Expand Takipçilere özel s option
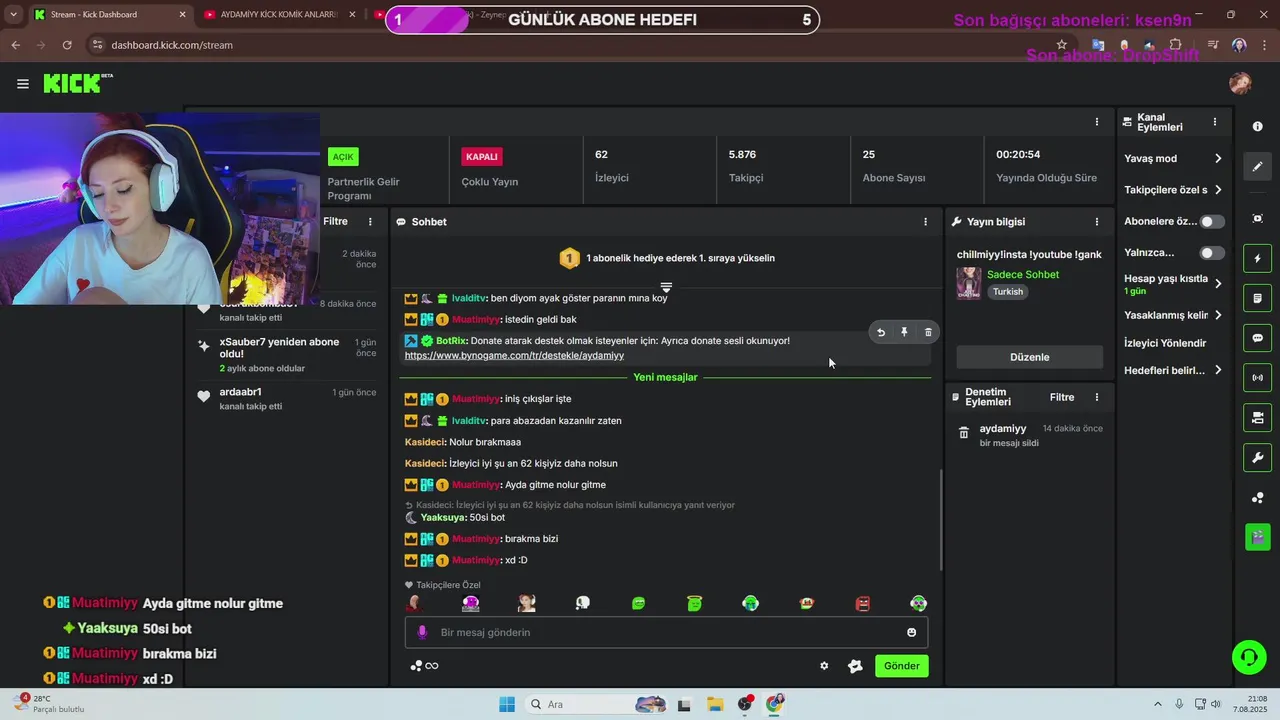This screenshot has height=720, width=1280. (1173, 190)
